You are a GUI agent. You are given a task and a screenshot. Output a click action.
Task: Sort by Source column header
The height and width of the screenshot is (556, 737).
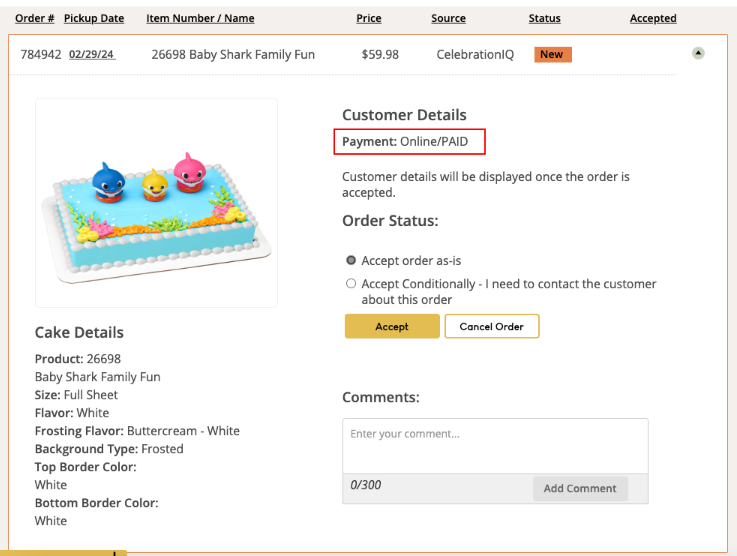tap(449, 18)
